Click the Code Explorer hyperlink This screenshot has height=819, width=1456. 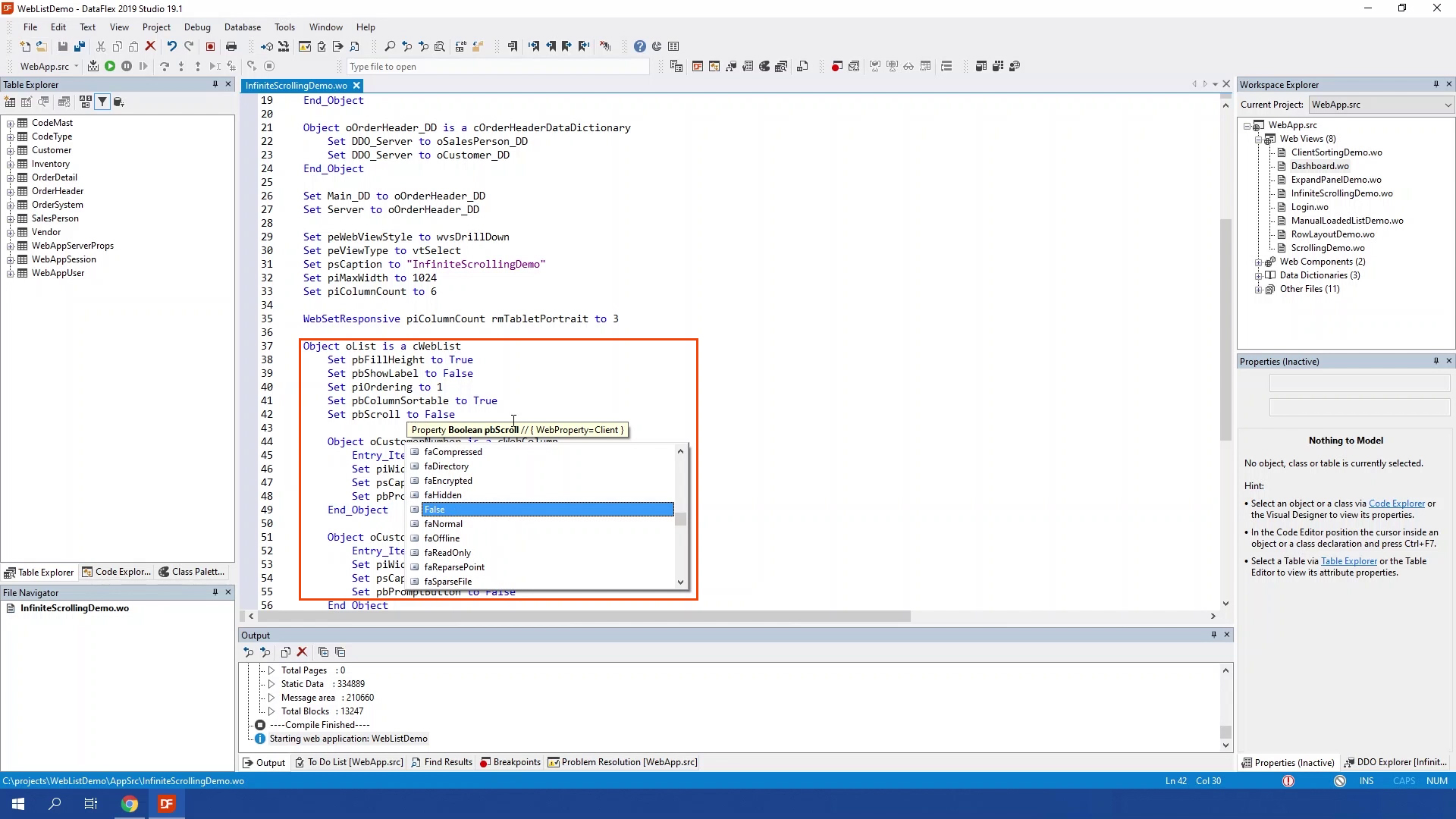point(1396,504)
